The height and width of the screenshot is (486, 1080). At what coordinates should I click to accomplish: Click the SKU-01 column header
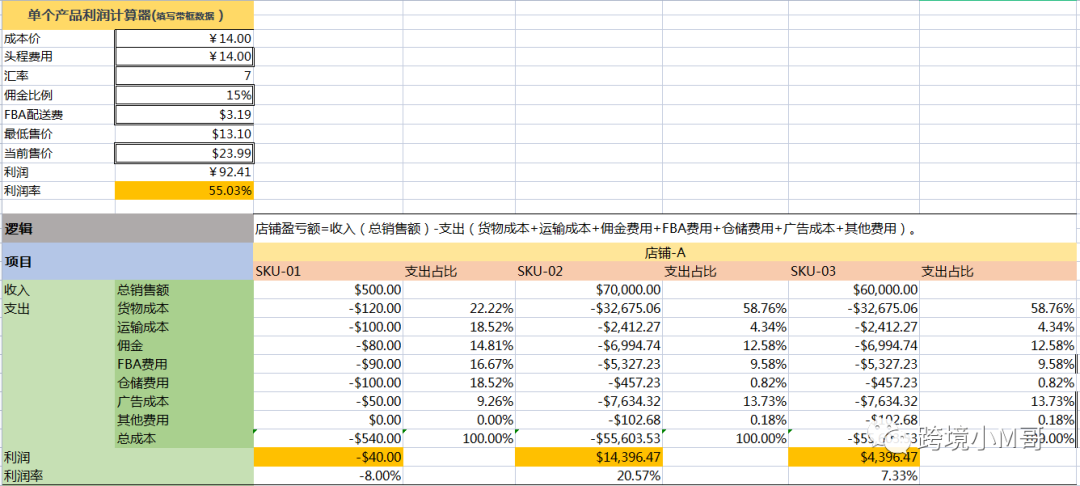click(280, 271)
